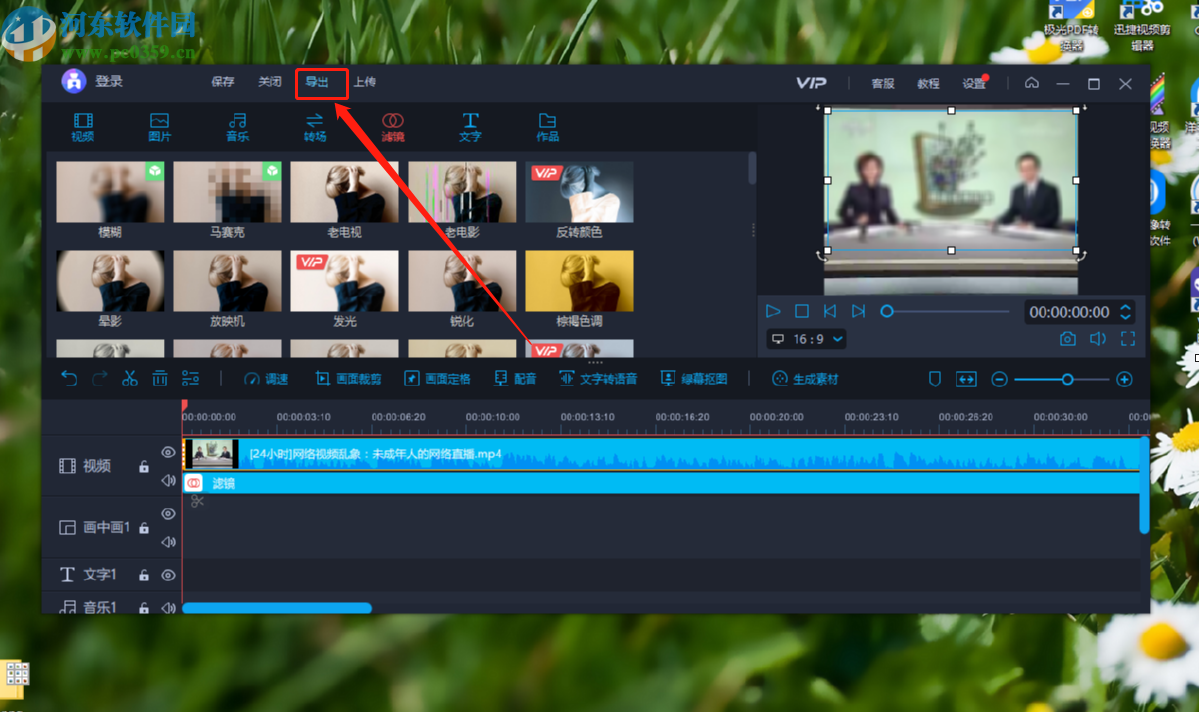
Task: Click the zoom-in plus icon on timeline
Action: tap(1124, 379)
